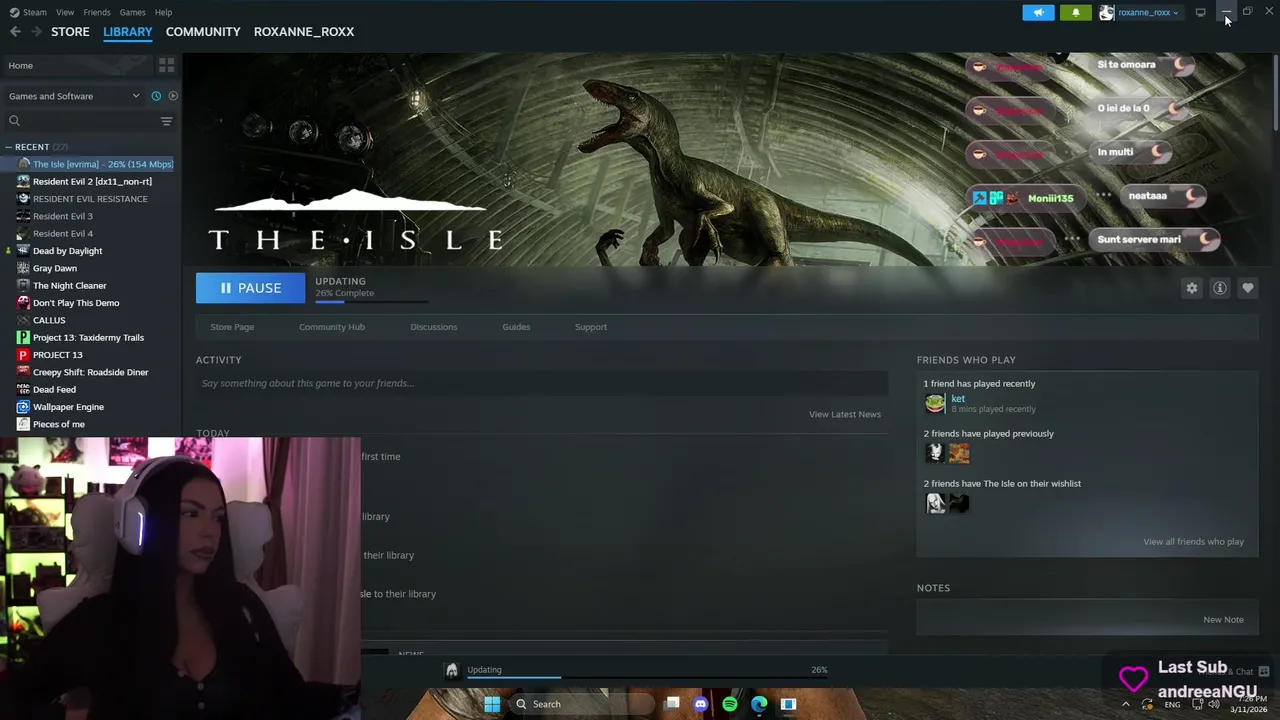Open the Help menu
This screenshot has width=1280, height=720.
(163, 12)
